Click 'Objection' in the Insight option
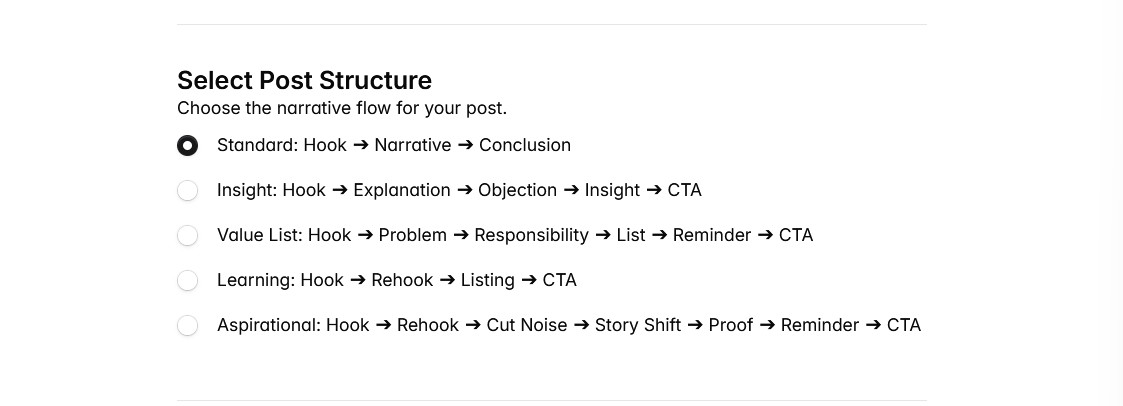1123x406 pixels. [x=517, y=190]
